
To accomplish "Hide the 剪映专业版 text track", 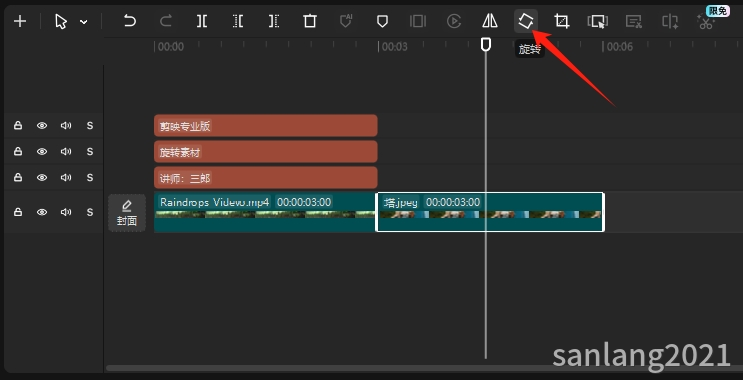I will pos(42,126).
